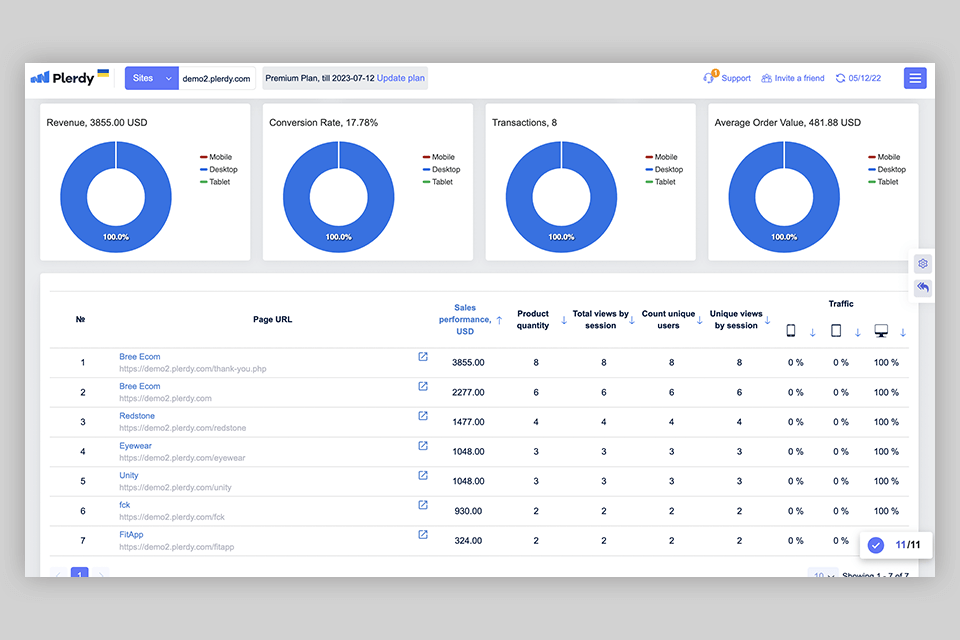Click Invite a friend in the header
The height and width of the screenshot is (640, 960).
pos(793,78)
